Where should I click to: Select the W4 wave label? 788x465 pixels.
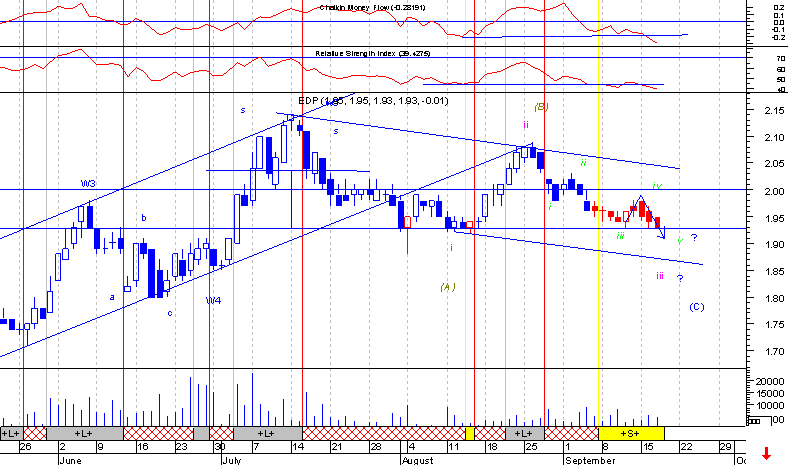213,301
